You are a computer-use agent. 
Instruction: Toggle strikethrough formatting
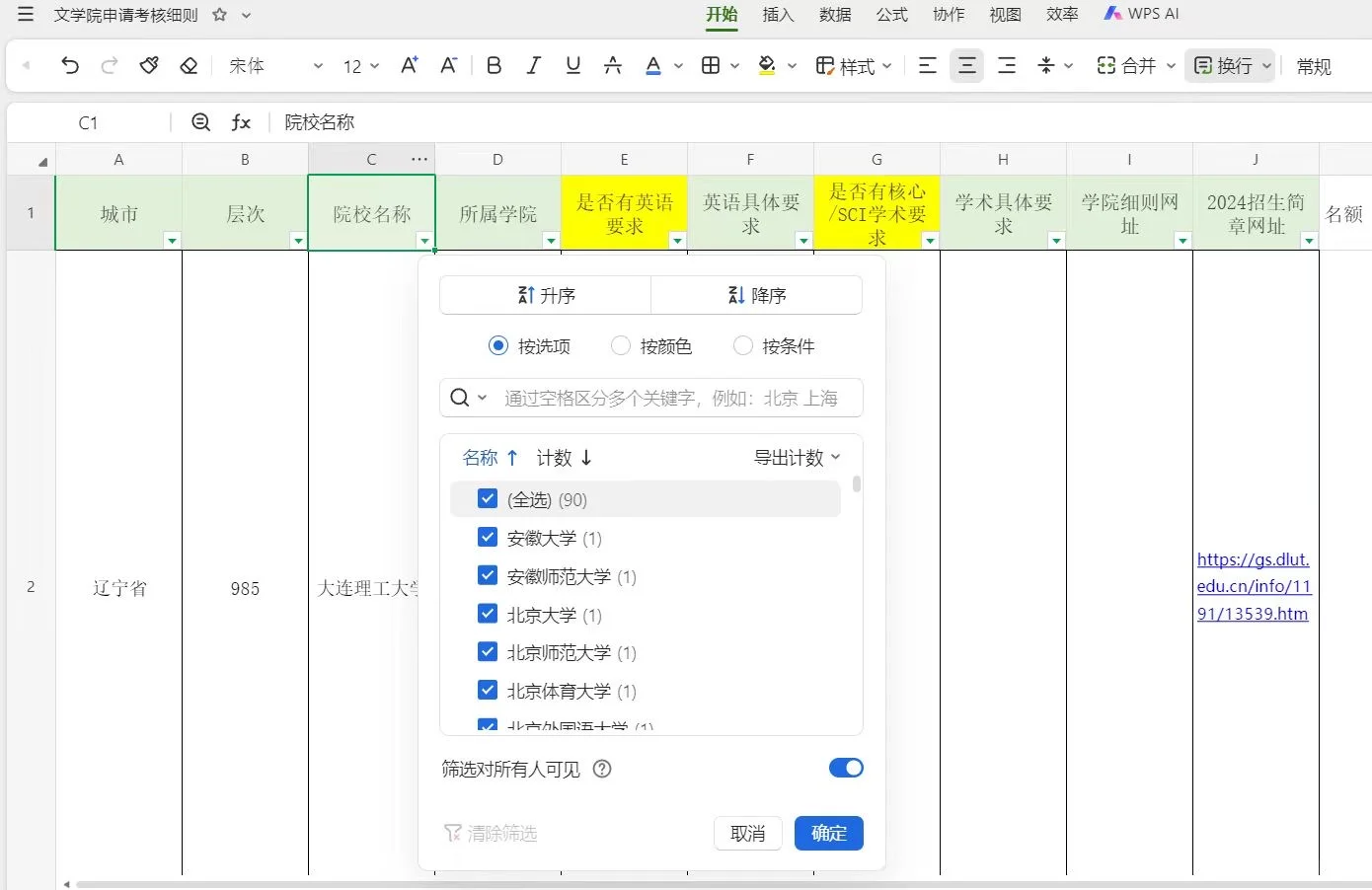[x=613, y=66]
